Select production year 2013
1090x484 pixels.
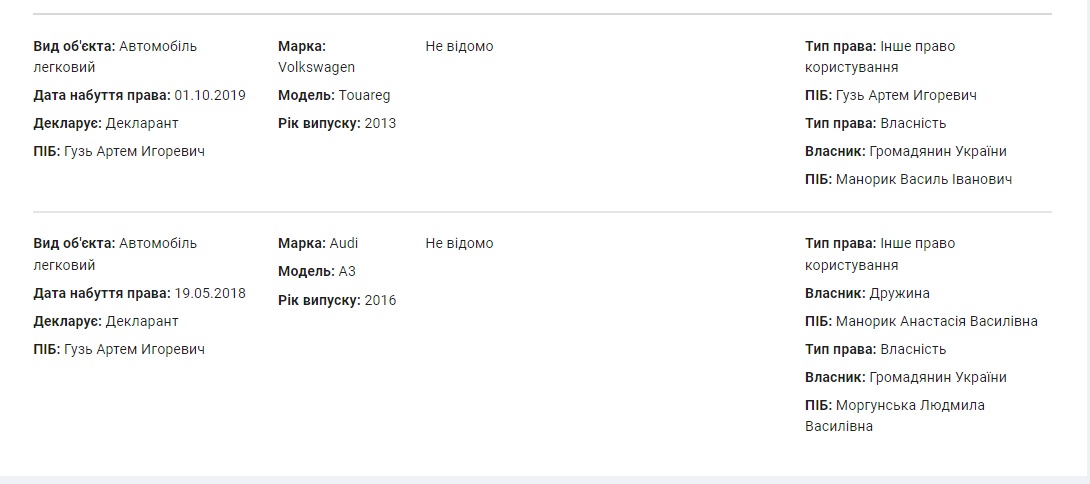coord(380,123)
